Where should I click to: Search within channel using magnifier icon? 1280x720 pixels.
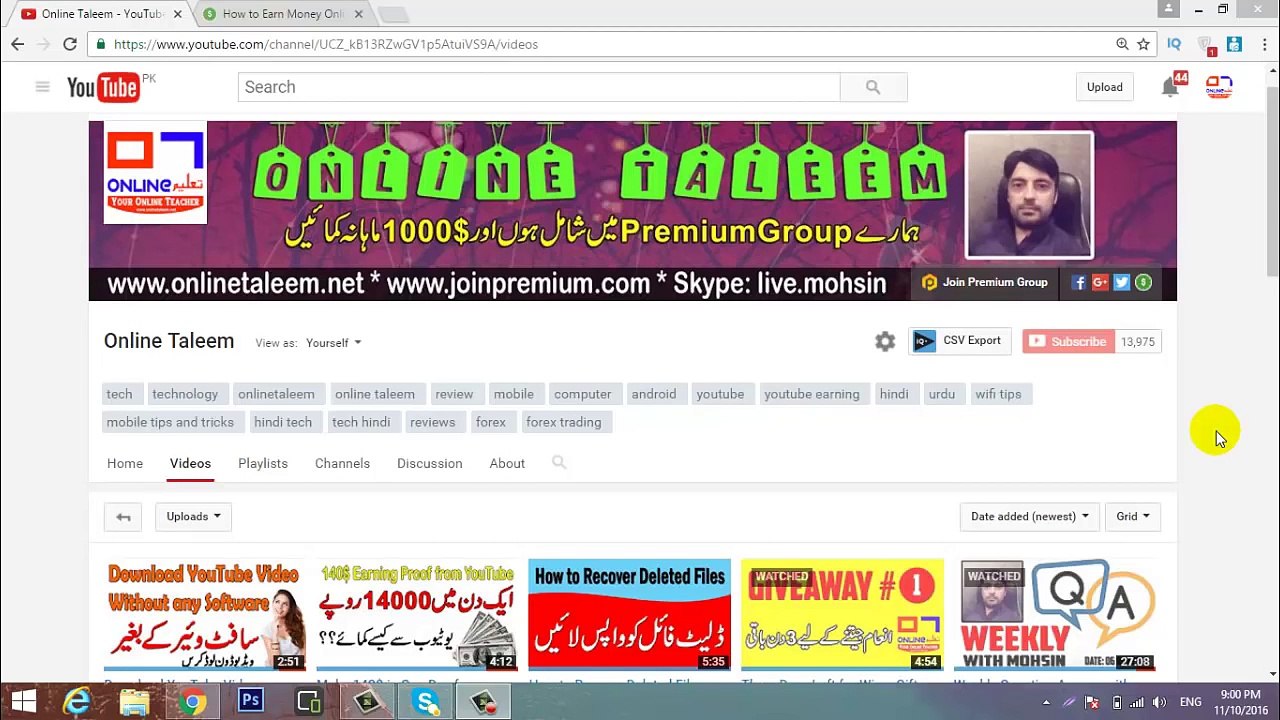click(x=559, y=462)
